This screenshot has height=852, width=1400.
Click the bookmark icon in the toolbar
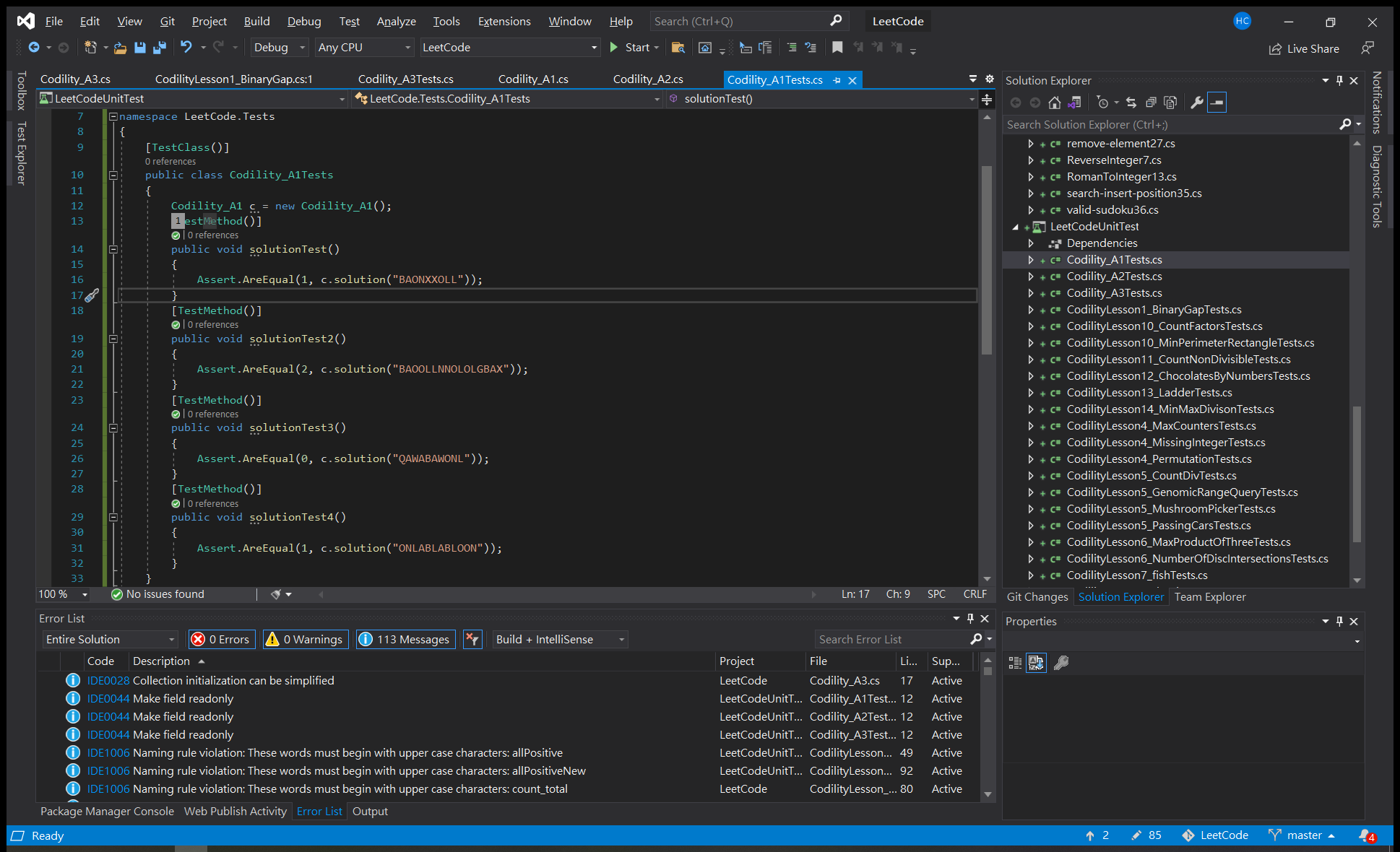837,48
